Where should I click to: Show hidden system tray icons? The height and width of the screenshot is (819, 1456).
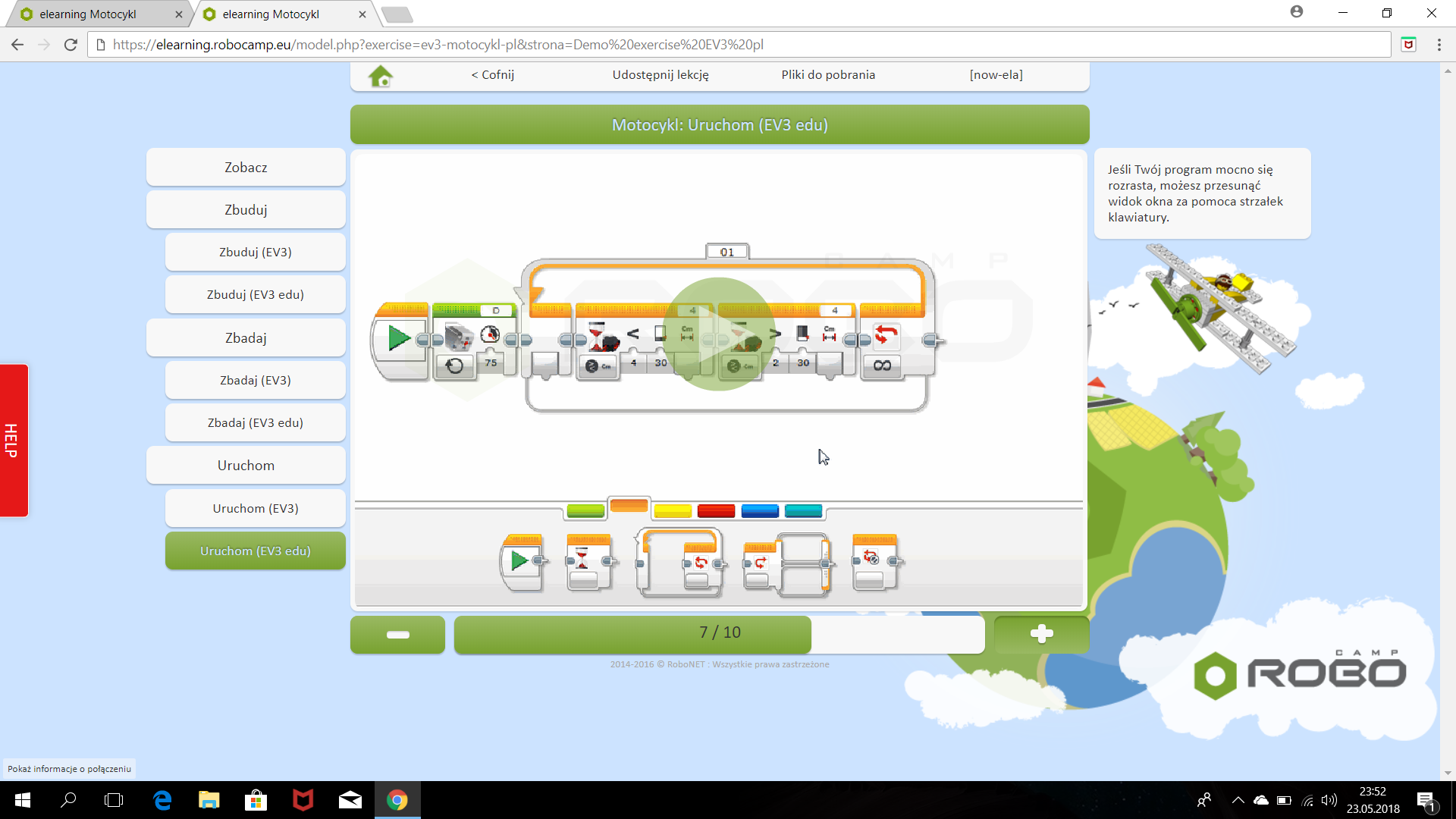pyautogui.click(x=1238, y=800)
